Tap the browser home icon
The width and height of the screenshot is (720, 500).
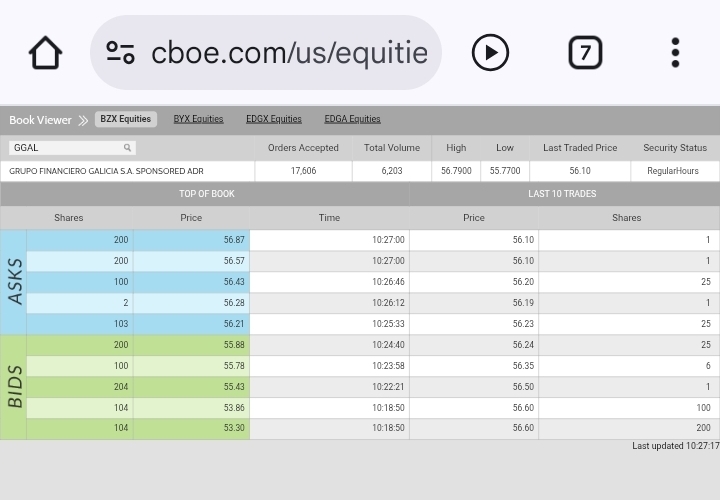45,52
